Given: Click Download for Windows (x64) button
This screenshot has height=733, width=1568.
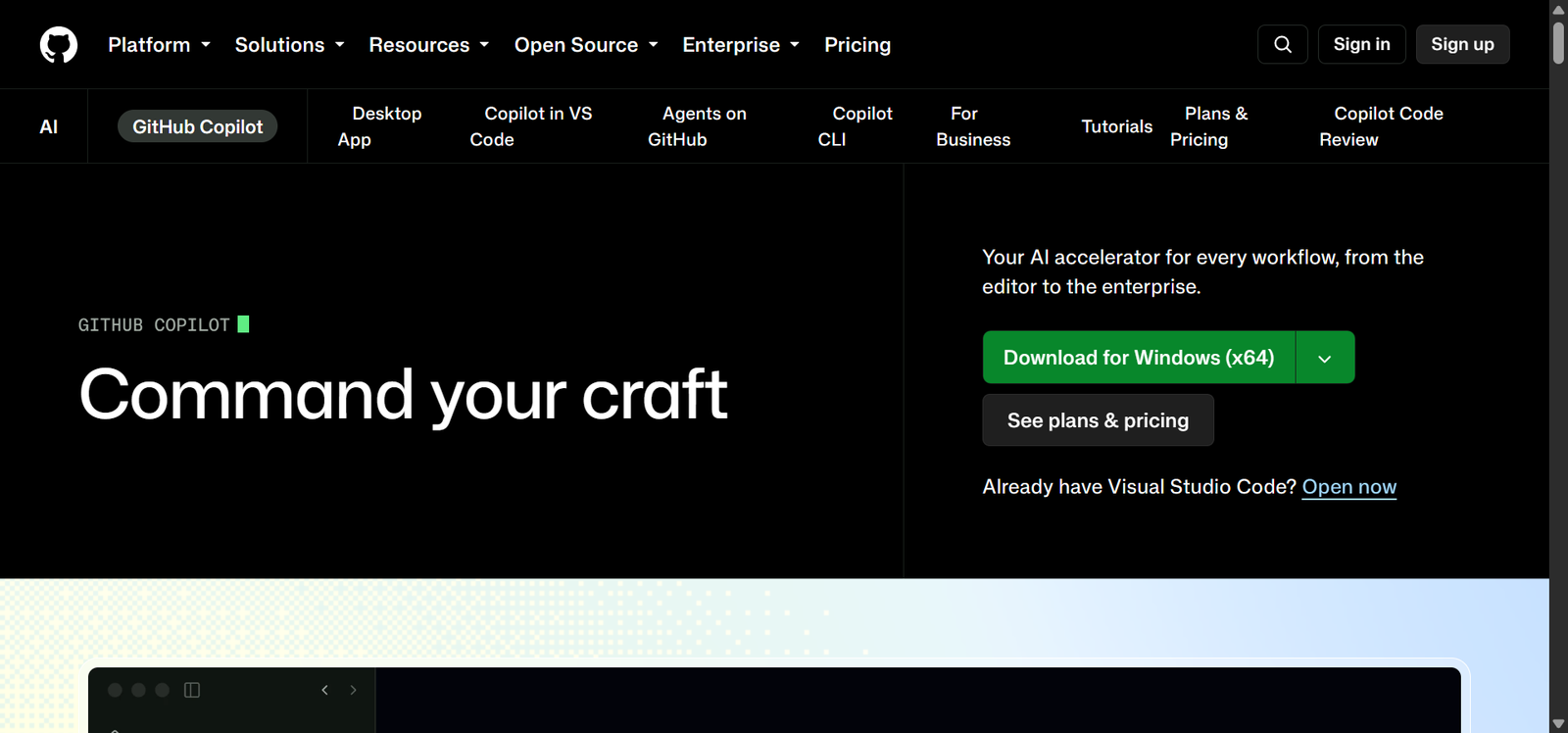Looking at the screenshot, I should pyautogui.click(x=1139, y=358).
